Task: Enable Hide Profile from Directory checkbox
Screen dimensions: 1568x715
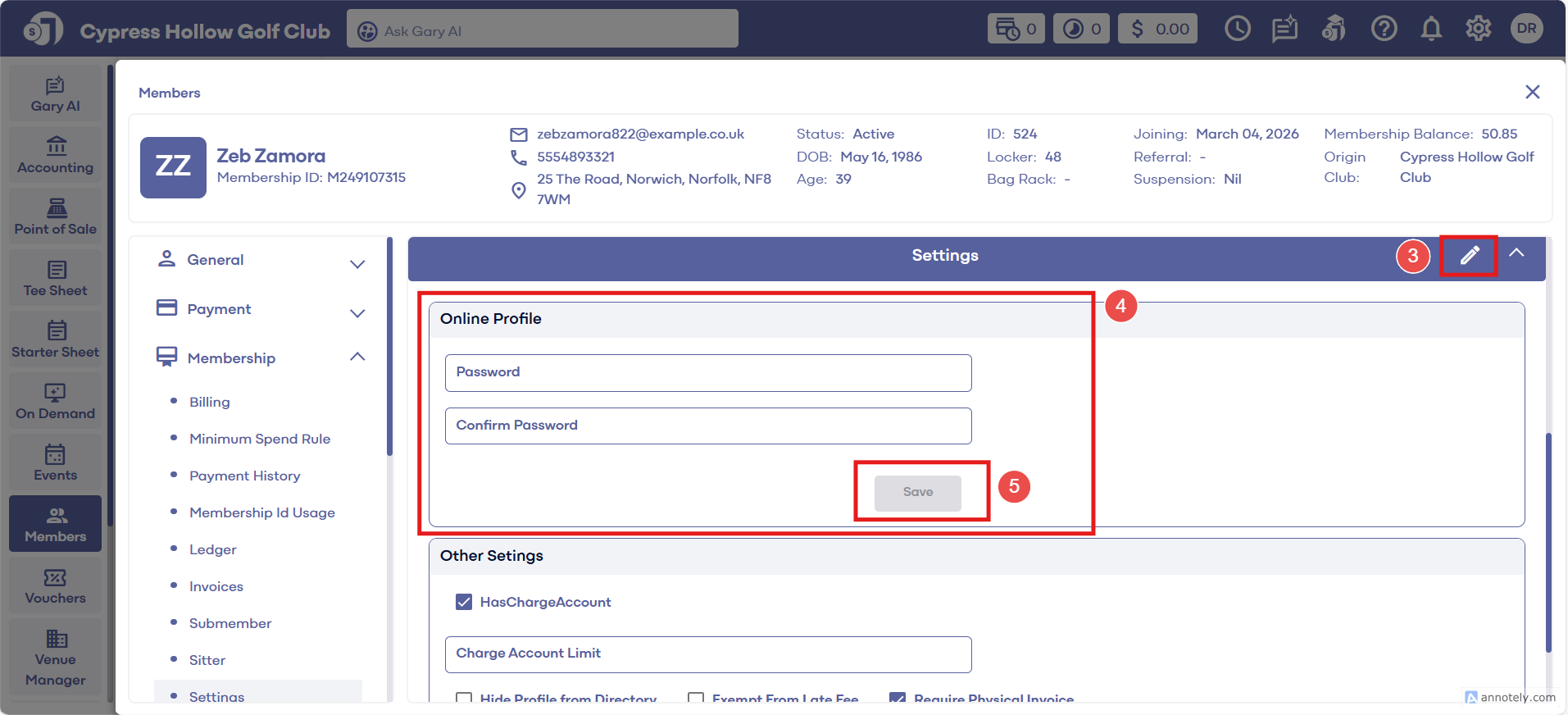Action: (464, 698)
